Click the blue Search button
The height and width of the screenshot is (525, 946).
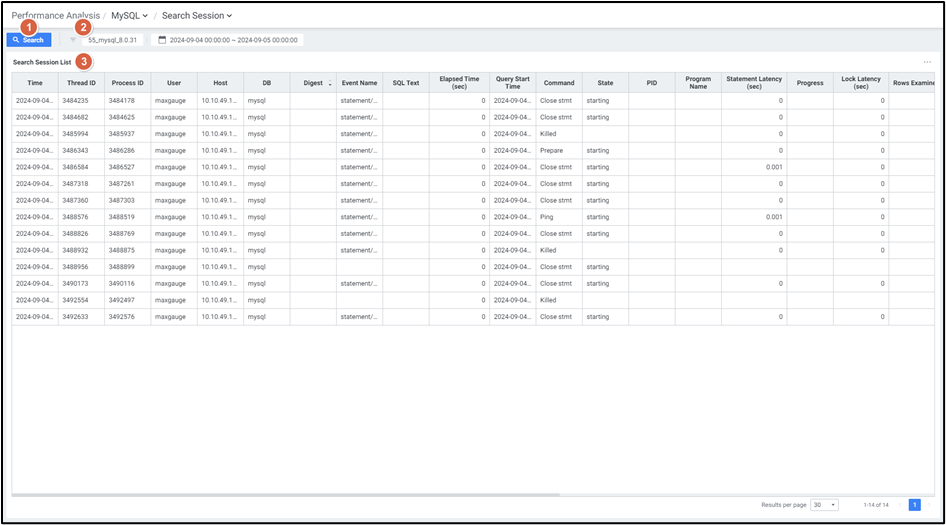point(29,40)
